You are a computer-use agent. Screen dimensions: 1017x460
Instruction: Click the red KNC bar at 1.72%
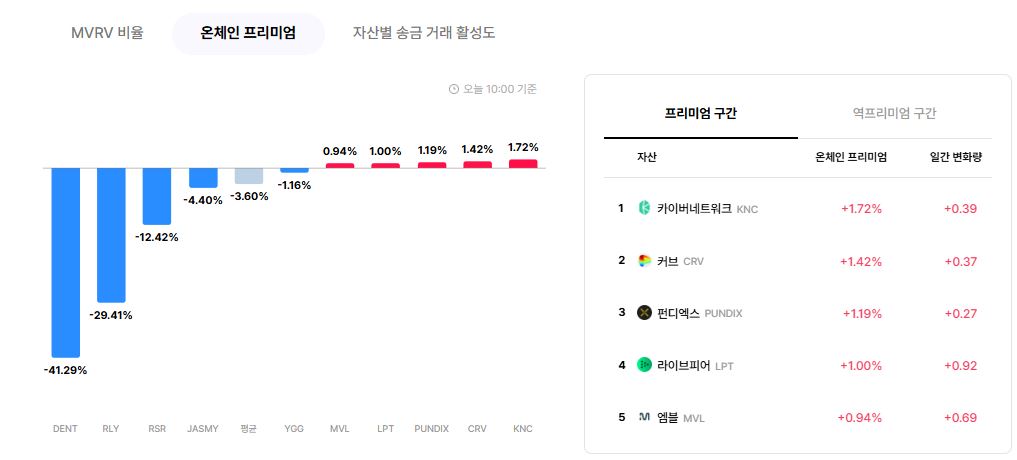click(523, 163)
